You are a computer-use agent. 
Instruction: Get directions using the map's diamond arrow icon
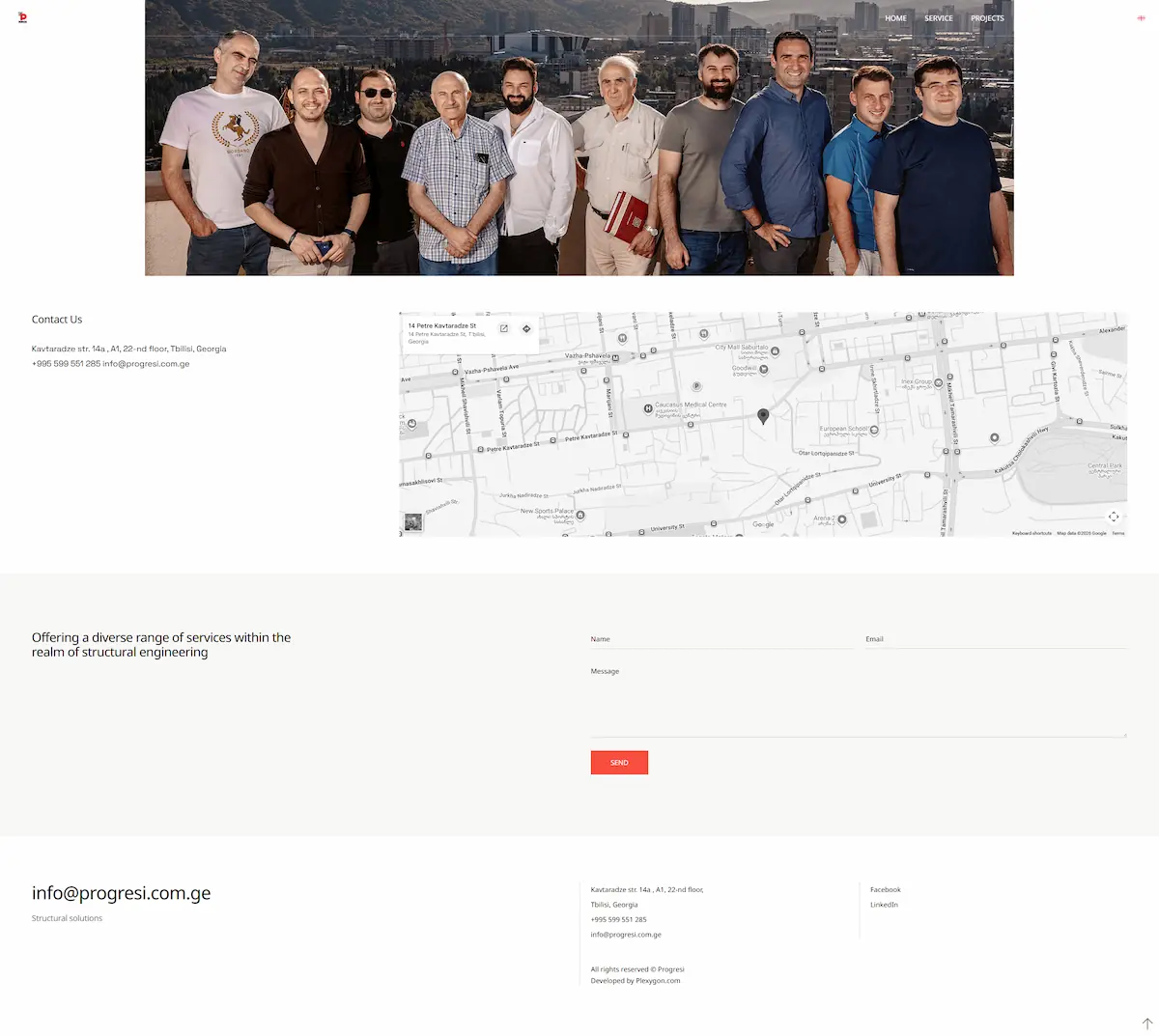click(526, 329)
